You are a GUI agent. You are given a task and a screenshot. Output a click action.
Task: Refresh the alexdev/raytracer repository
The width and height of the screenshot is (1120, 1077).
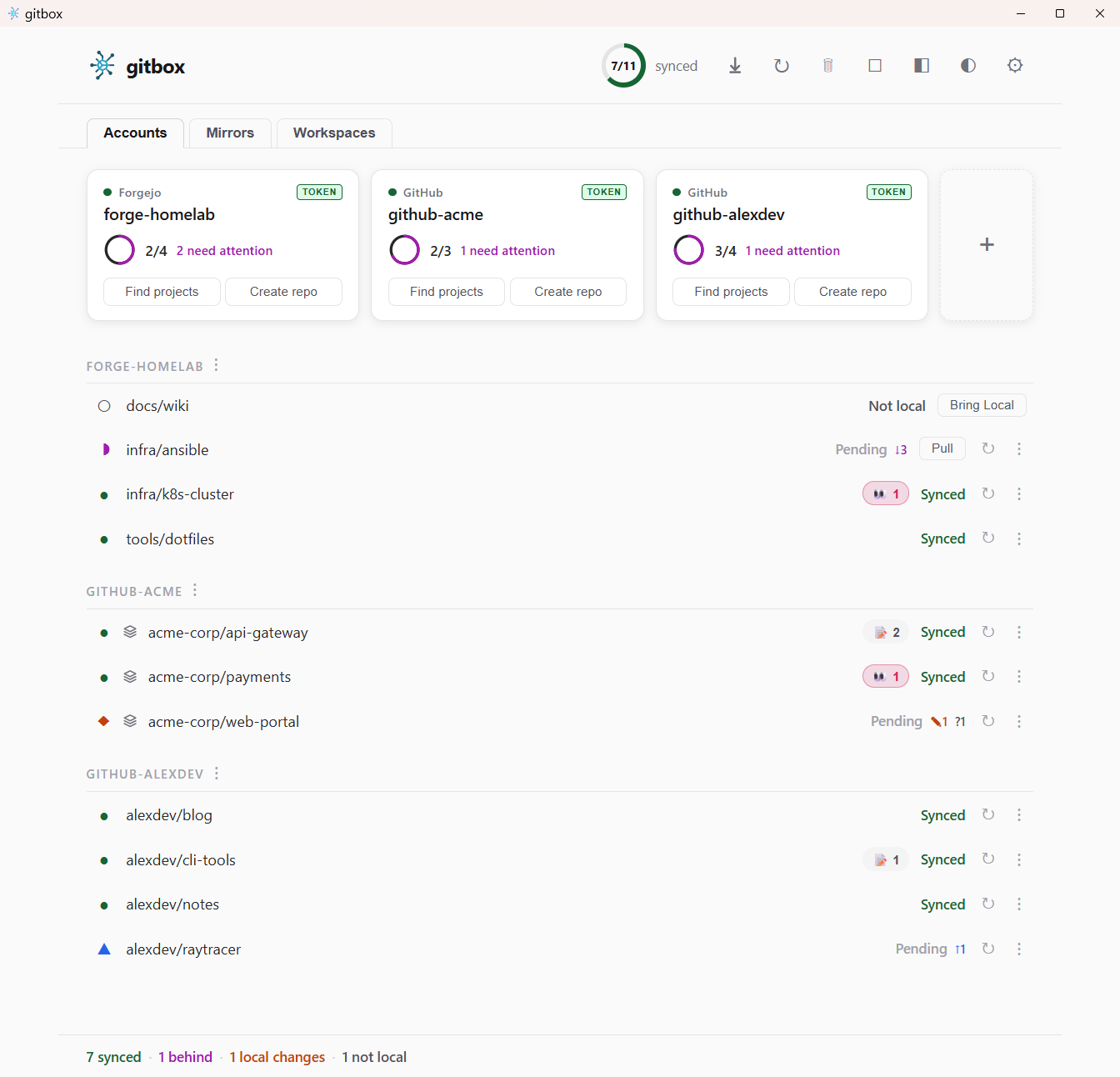[x=988, y=949]
